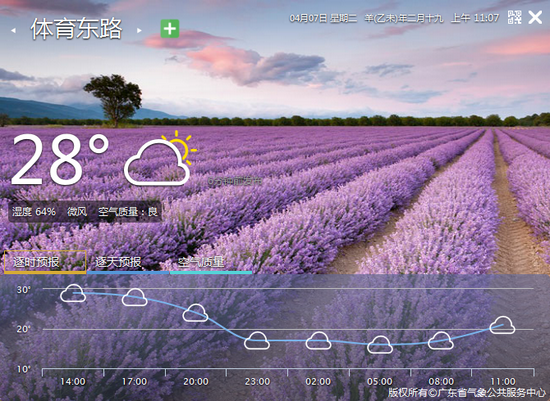Click the time 上午 11:07

[475, 18]
